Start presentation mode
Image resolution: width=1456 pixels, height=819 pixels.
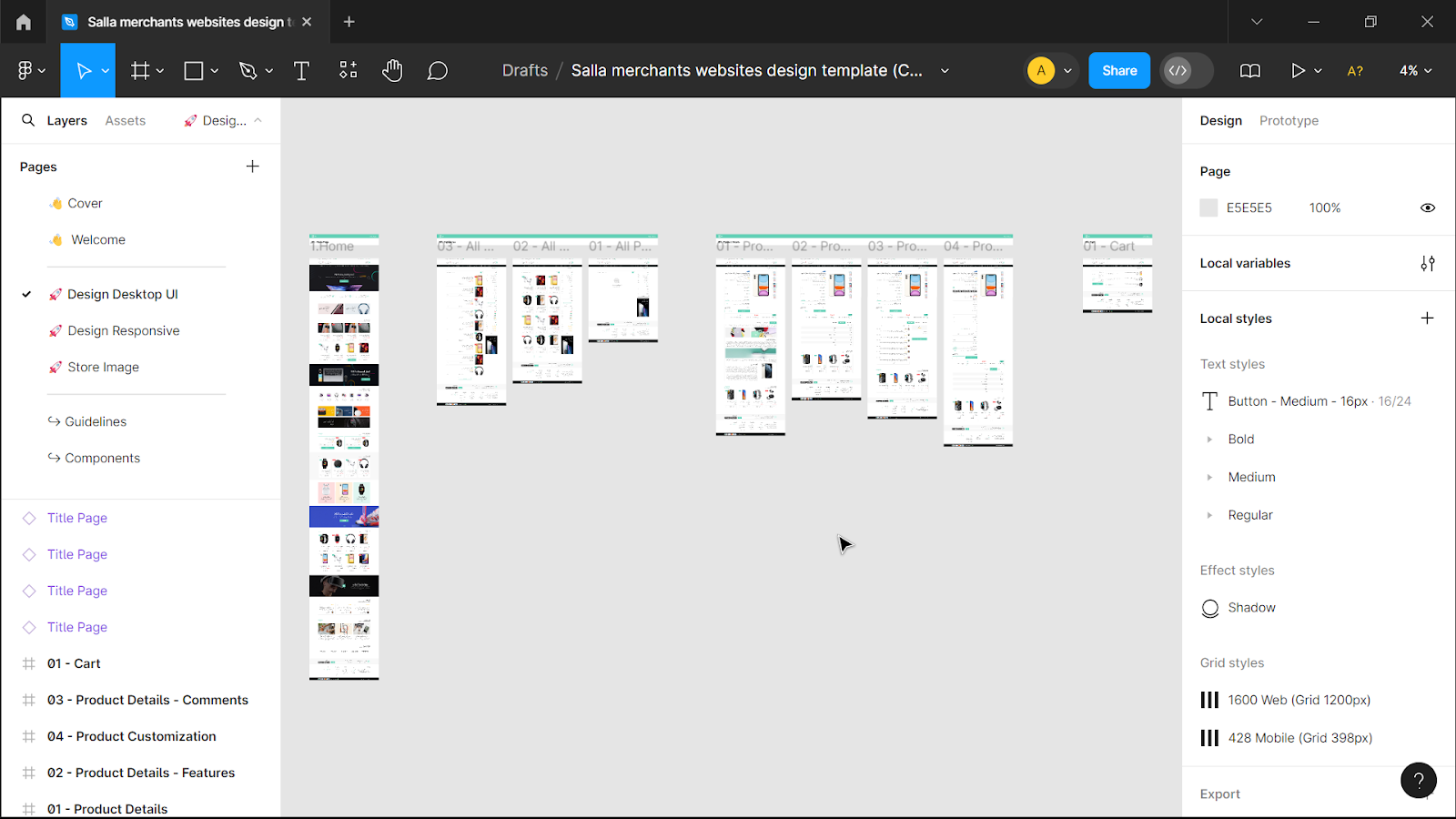tap(1299, 70)
